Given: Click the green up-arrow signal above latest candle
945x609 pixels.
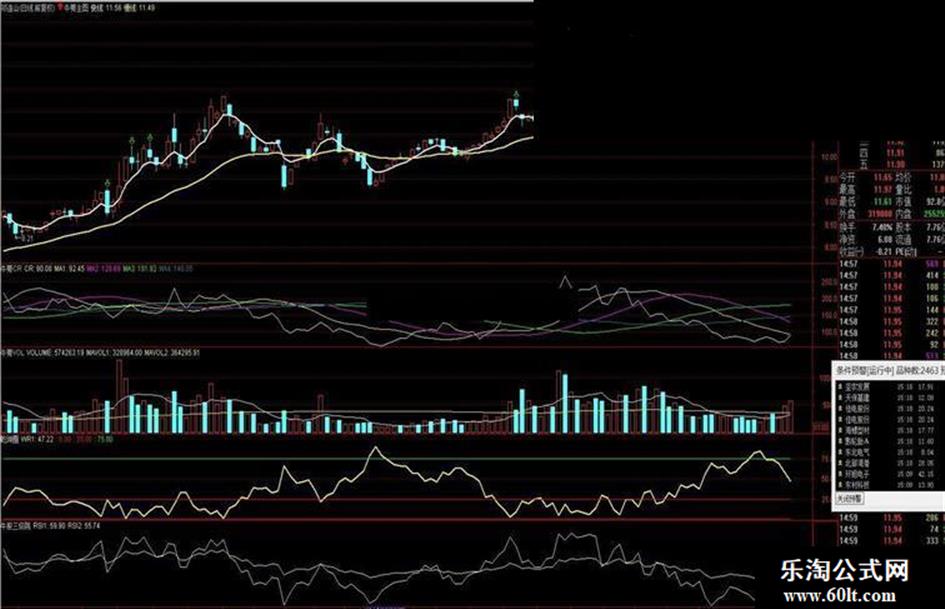Looking at the screenshot, I should click(x=516, y=93).
